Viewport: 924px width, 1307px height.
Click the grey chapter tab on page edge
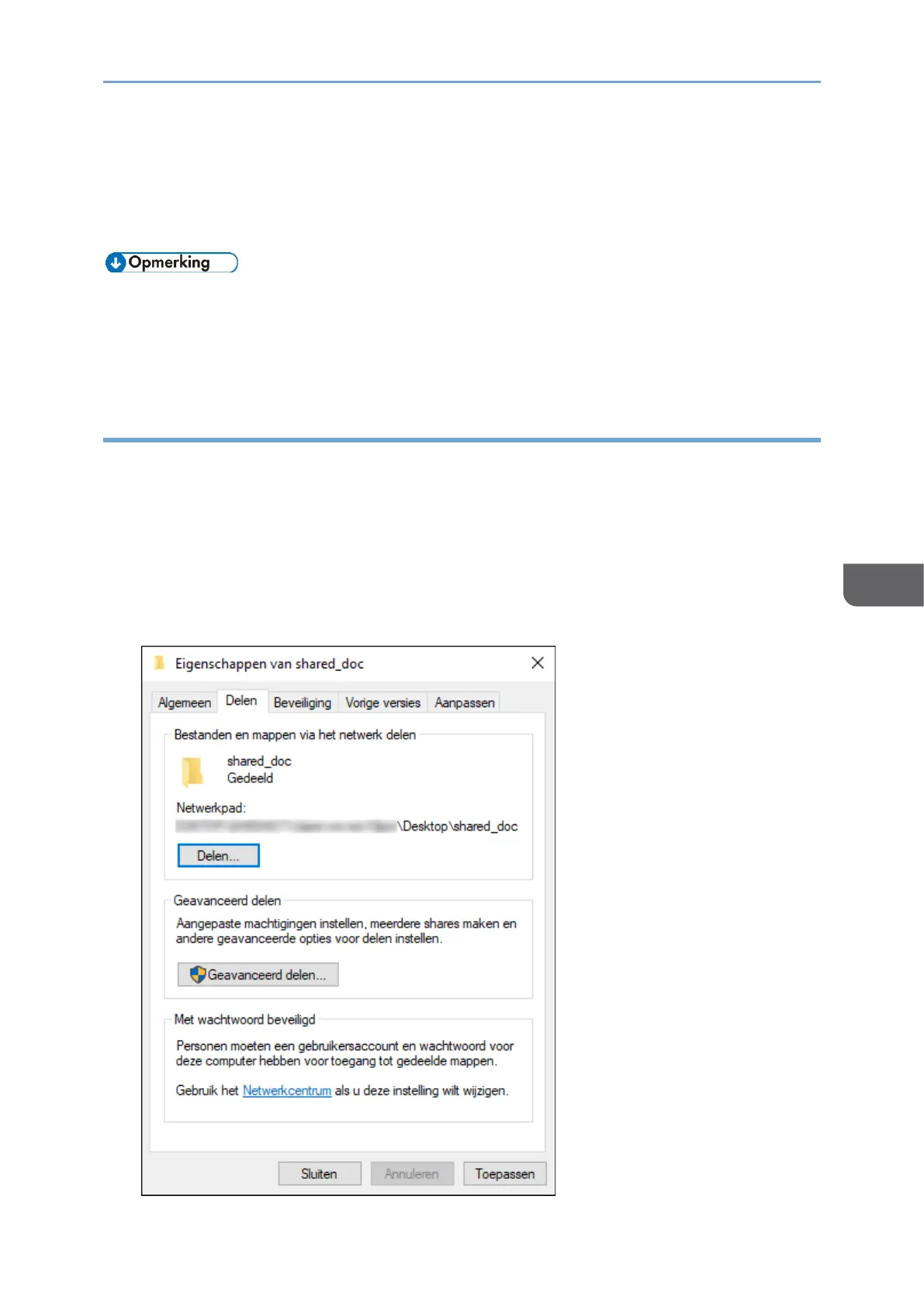884,584
